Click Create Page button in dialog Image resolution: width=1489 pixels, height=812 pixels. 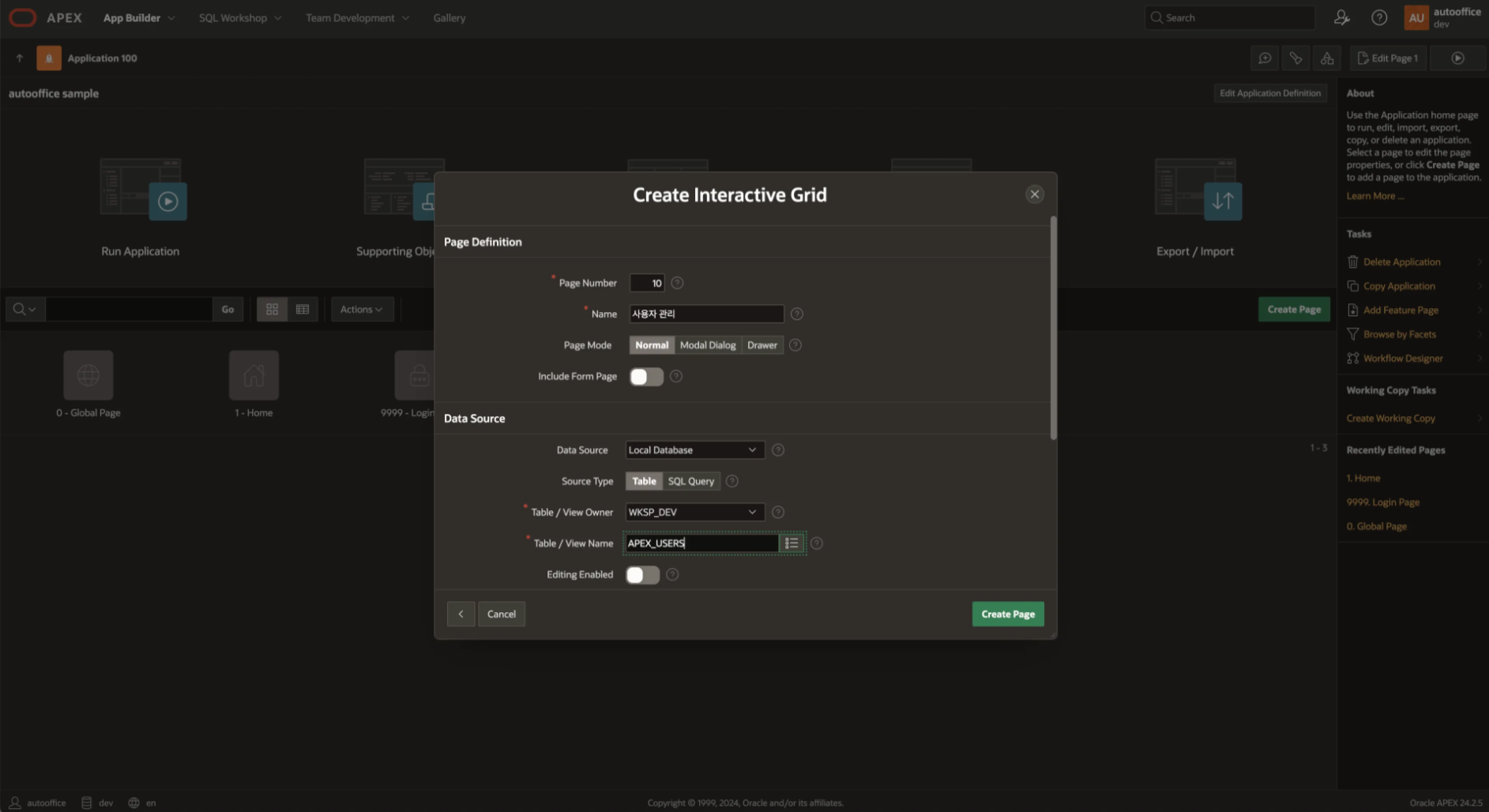pos(1008,615)
